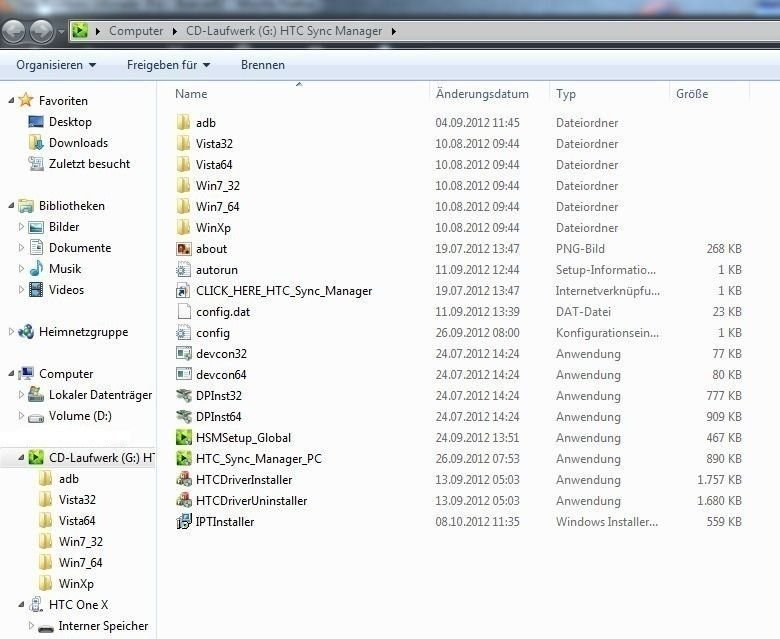Collapse the CD-Laufwerk (G:) tree node
The width and height of the screenshot is (780, 639).
click(21, 457)
